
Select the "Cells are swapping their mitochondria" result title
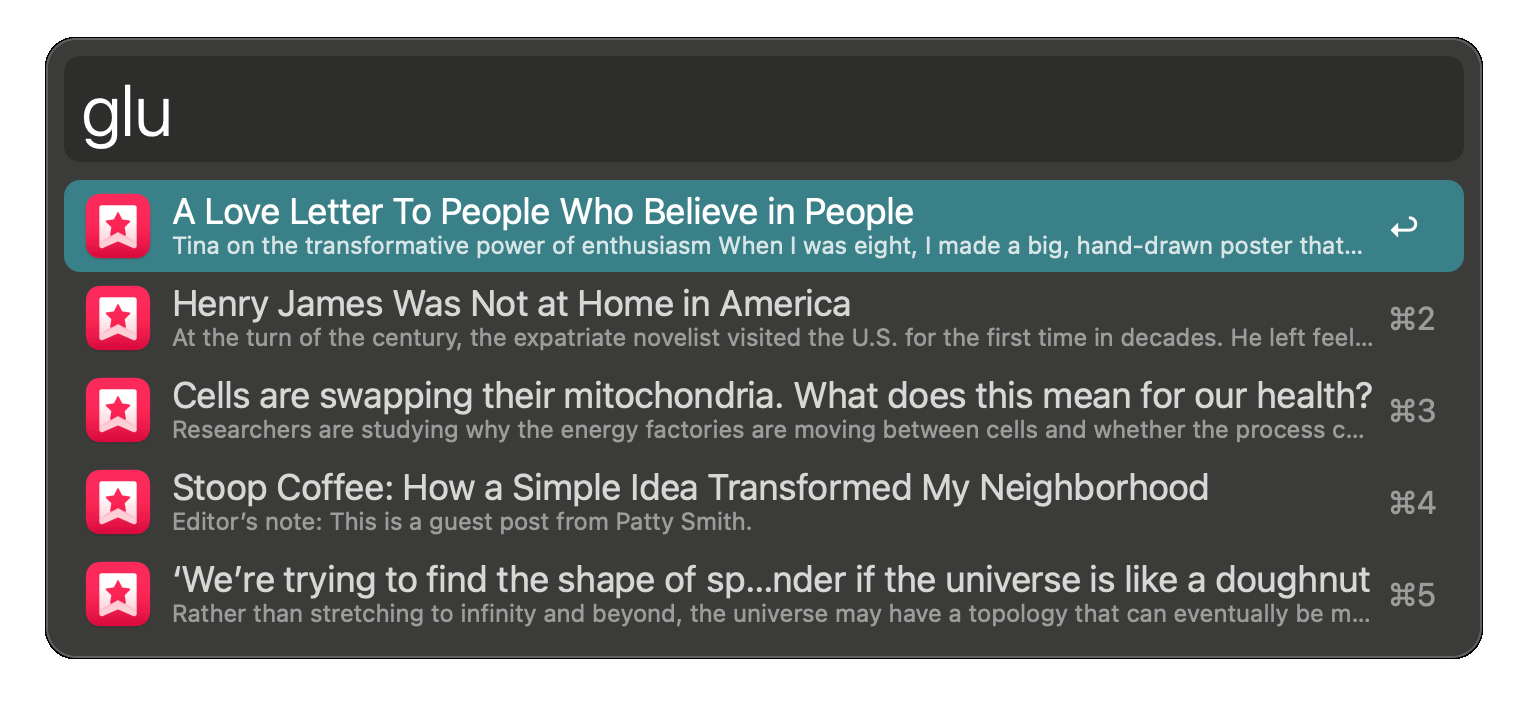tap(771, 396)
